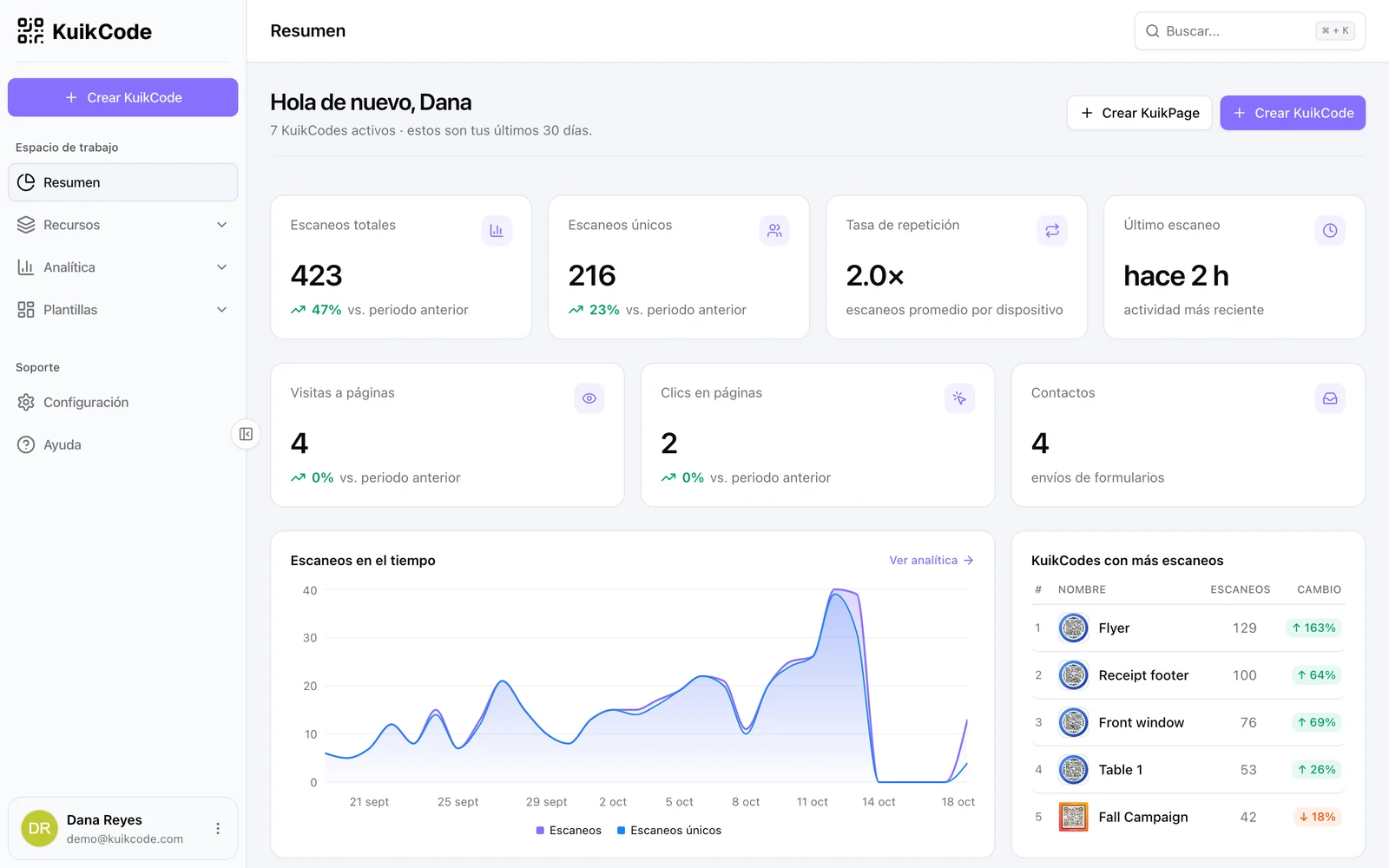Open the Ayuda help page
This screenshot has height=868, width=1389.
pyautogui.click(x=123, y=444)
